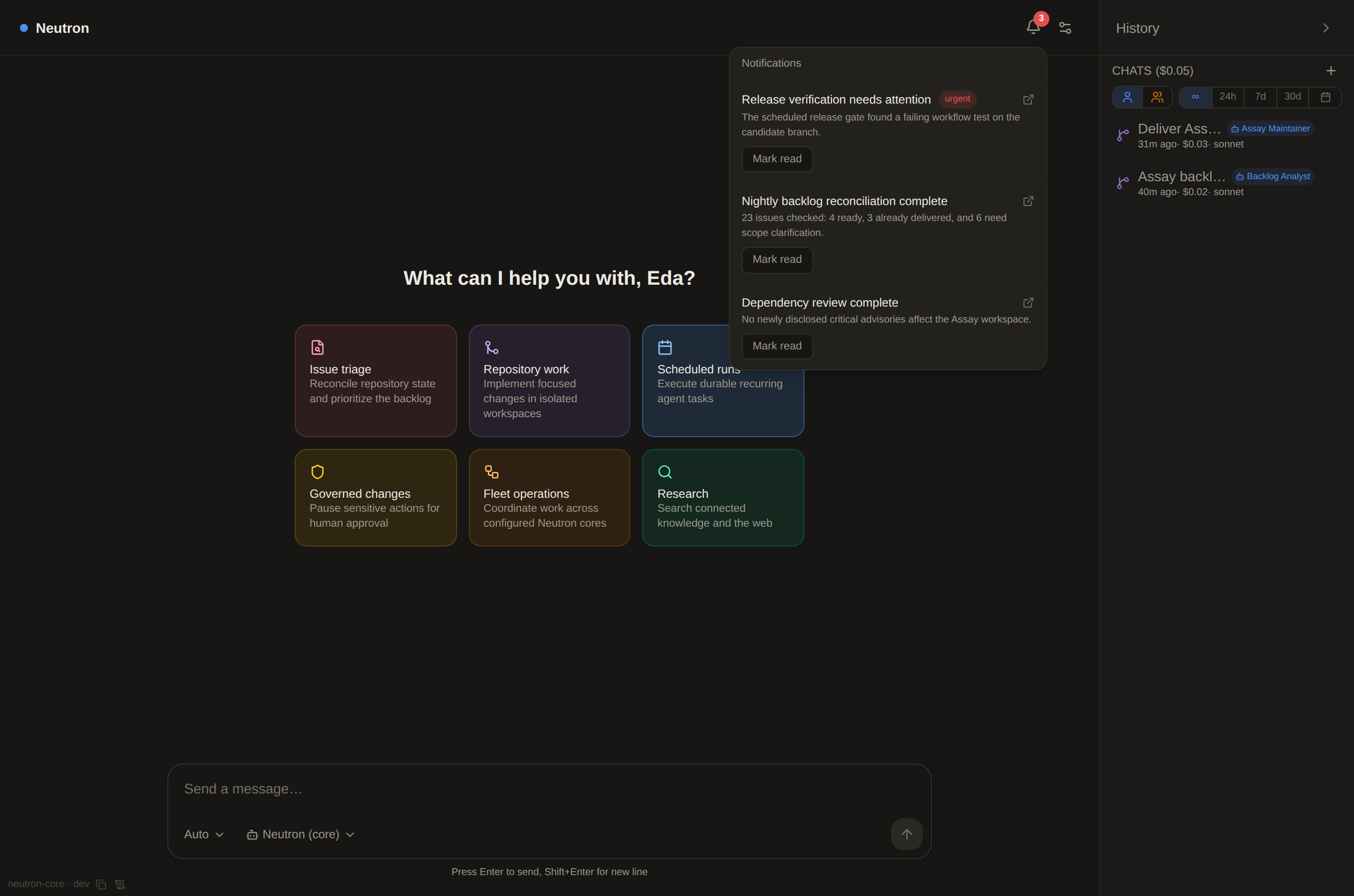Open the Auto mode dropdown
Screen dimensions: 1354x896
tap(204, 834)
